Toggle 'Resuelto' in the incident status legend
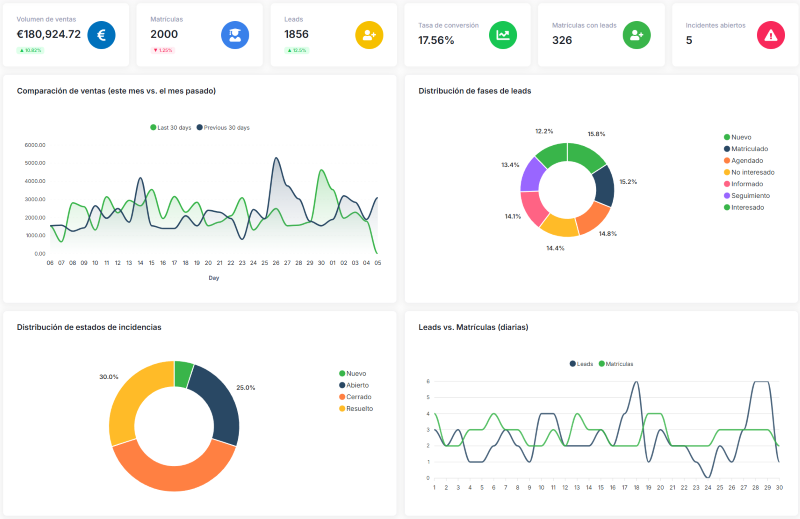The image size is (800, 519). (x=359, y=408)
